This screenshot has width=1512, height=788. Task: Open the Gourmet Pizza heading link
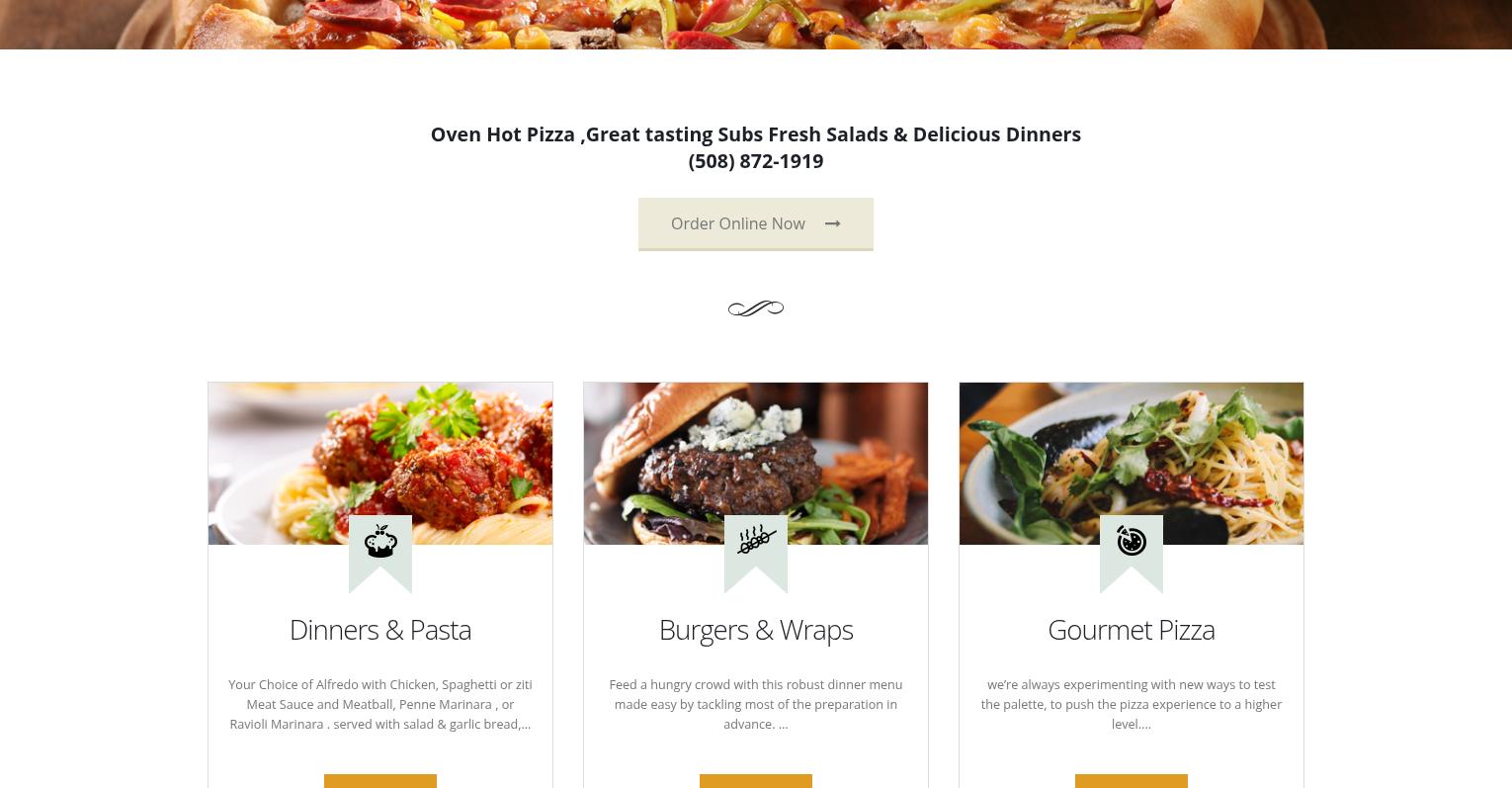click(1132, 630)
